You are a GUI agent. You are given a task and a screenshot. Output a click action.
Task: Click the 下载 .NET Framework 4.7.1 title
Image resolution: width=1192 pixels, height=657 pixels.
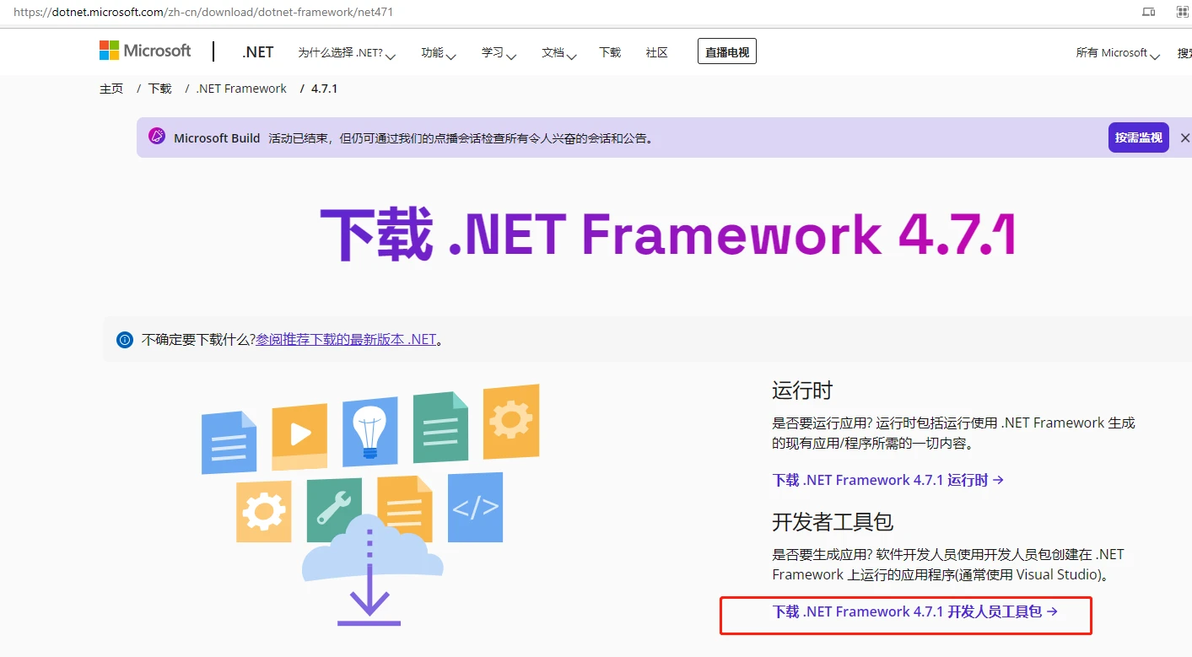[667, 234]
